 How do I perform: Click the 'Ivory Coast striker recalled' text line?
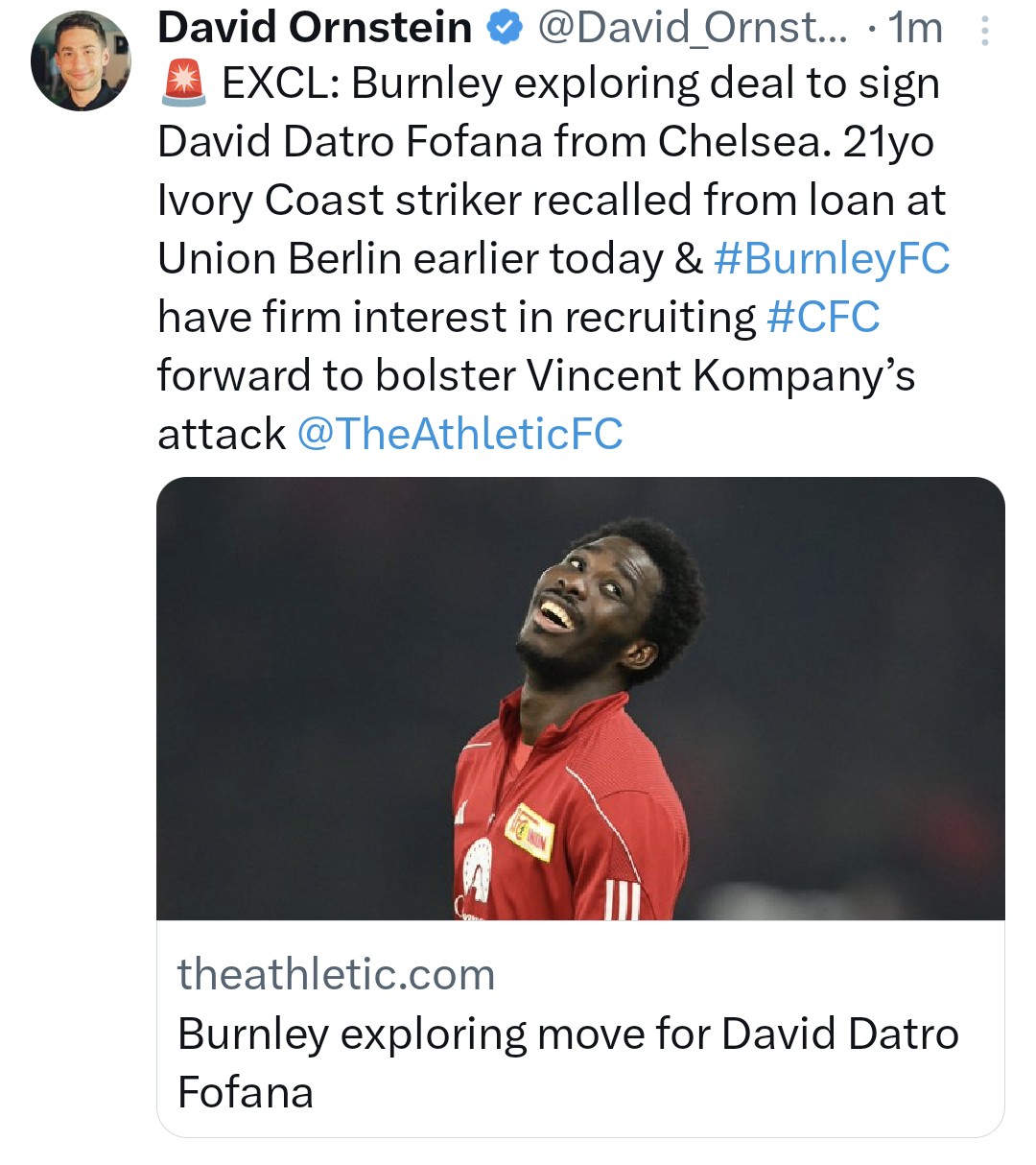pos(551,201)
